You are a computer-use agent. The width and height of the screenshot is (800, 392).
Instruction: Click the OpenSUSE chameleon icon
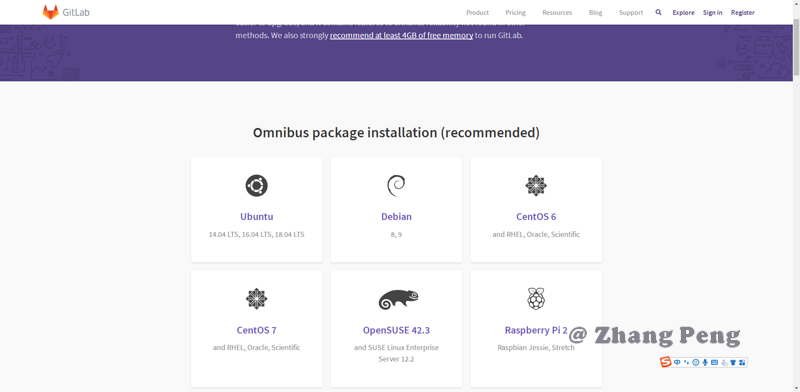click(x=398, y=300)
